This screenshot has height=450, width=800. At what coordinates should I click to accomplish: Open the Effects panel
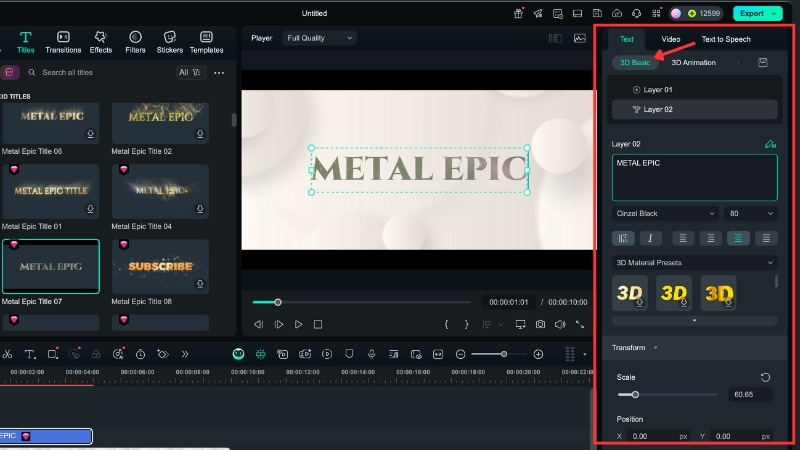click(x=101, y=42)
